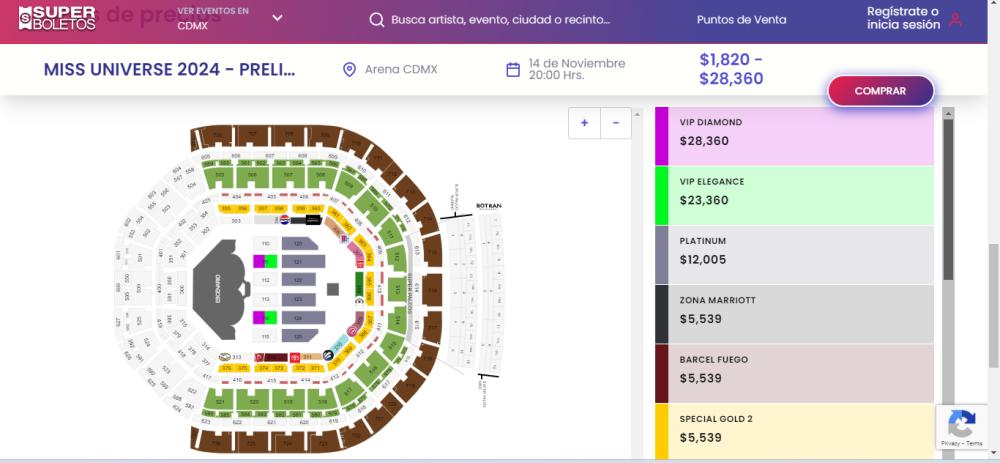Viewport: 1000px width, 463px height.
Task: Click the scroll up arrow on price list
Action: click(x=948, y=114)
